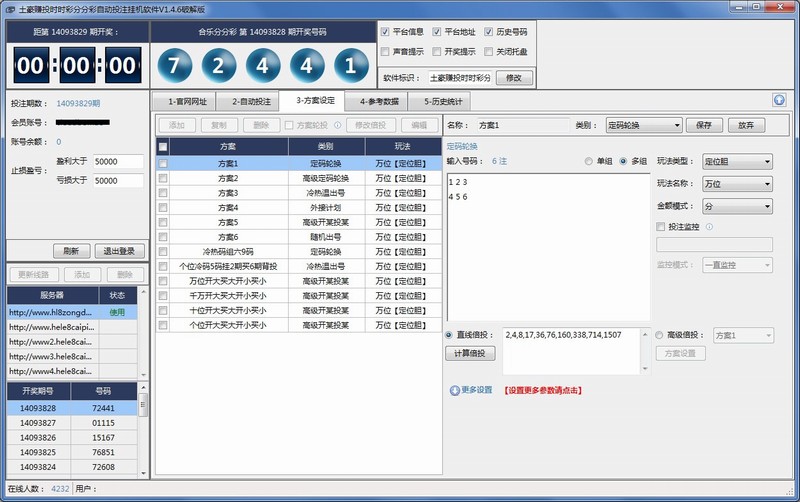Click the last lottery ball showing 1

coord(349,67)
